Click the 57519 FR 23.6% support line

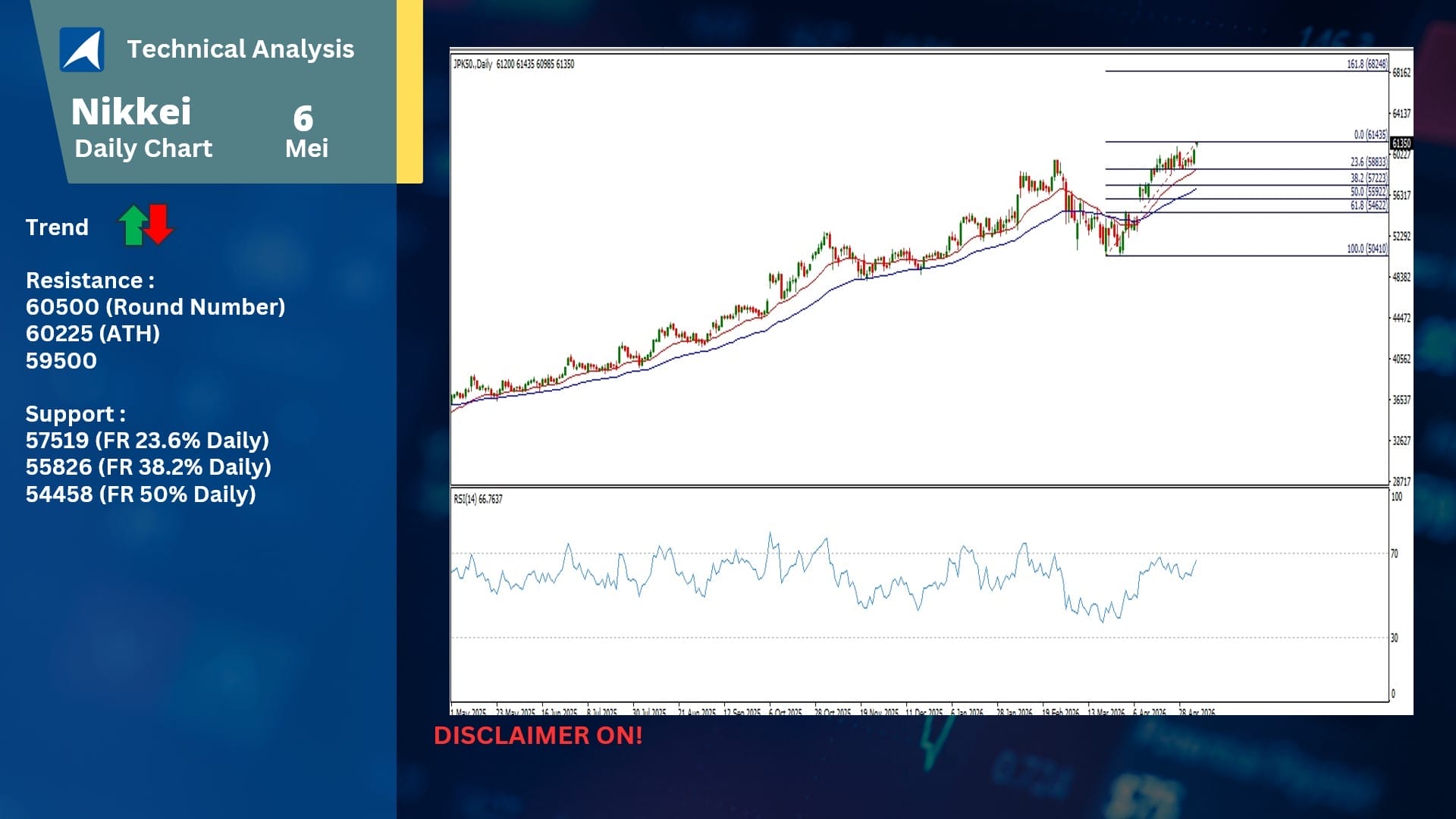point(147,440)
